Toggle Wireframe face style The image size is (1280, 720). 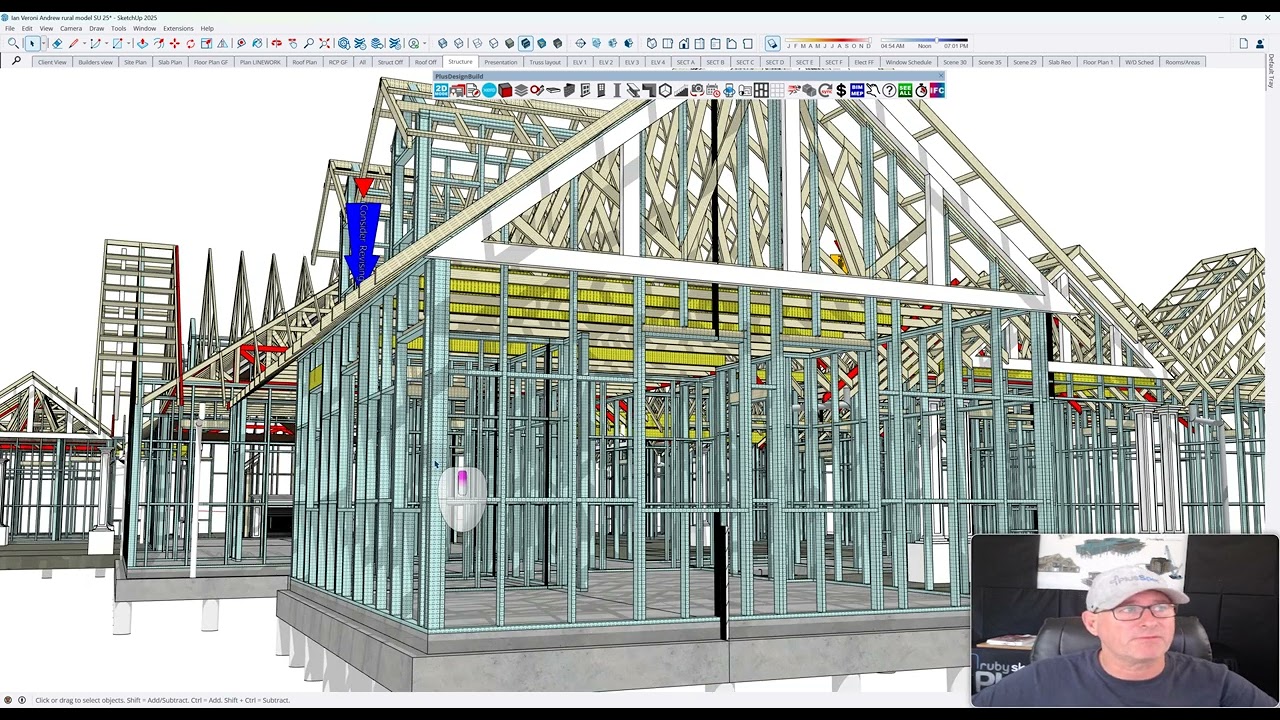[x=477, y=43]
